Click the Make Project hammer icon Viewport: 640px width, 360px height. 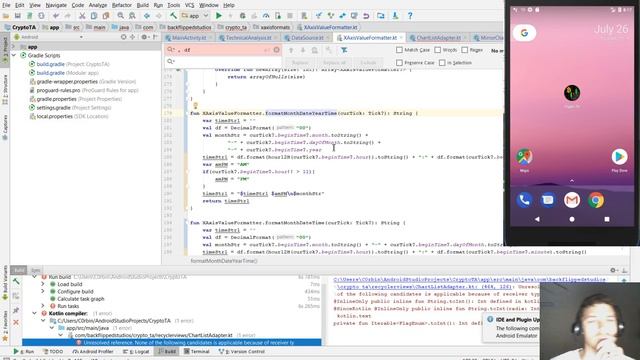[173, 16]
